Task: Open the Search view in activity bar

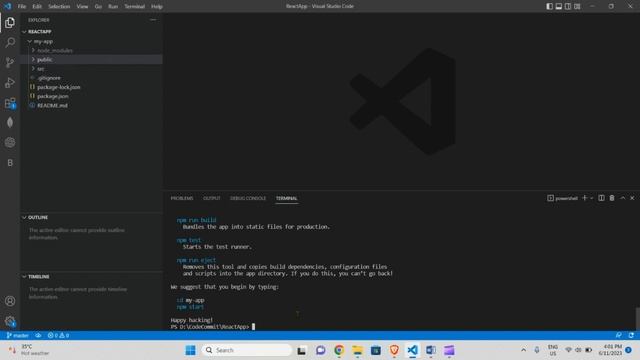Action: coord(10,42)
